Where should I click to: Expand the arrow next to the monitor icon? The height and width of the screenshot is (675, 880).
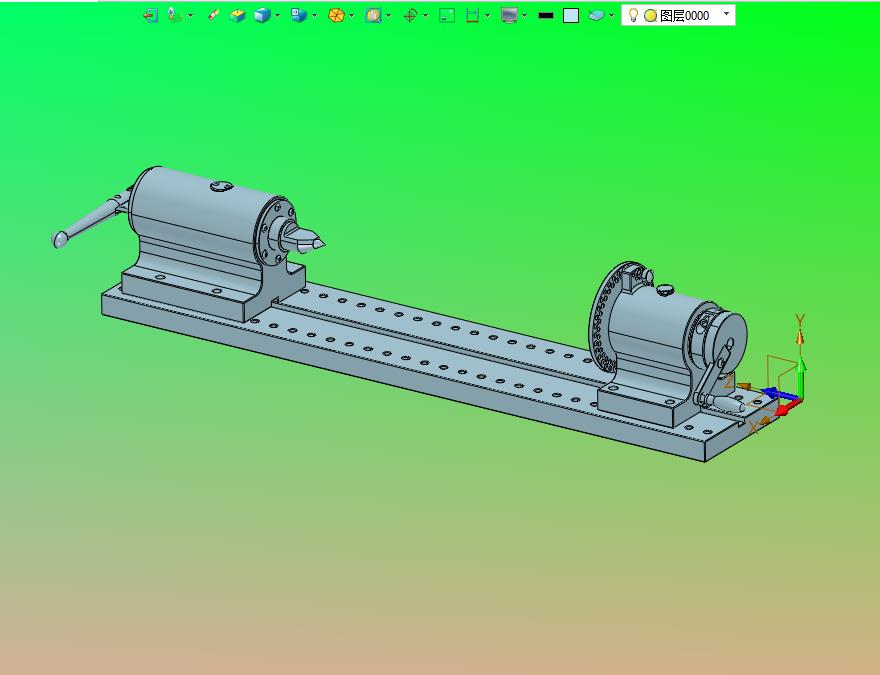point(524,16)
